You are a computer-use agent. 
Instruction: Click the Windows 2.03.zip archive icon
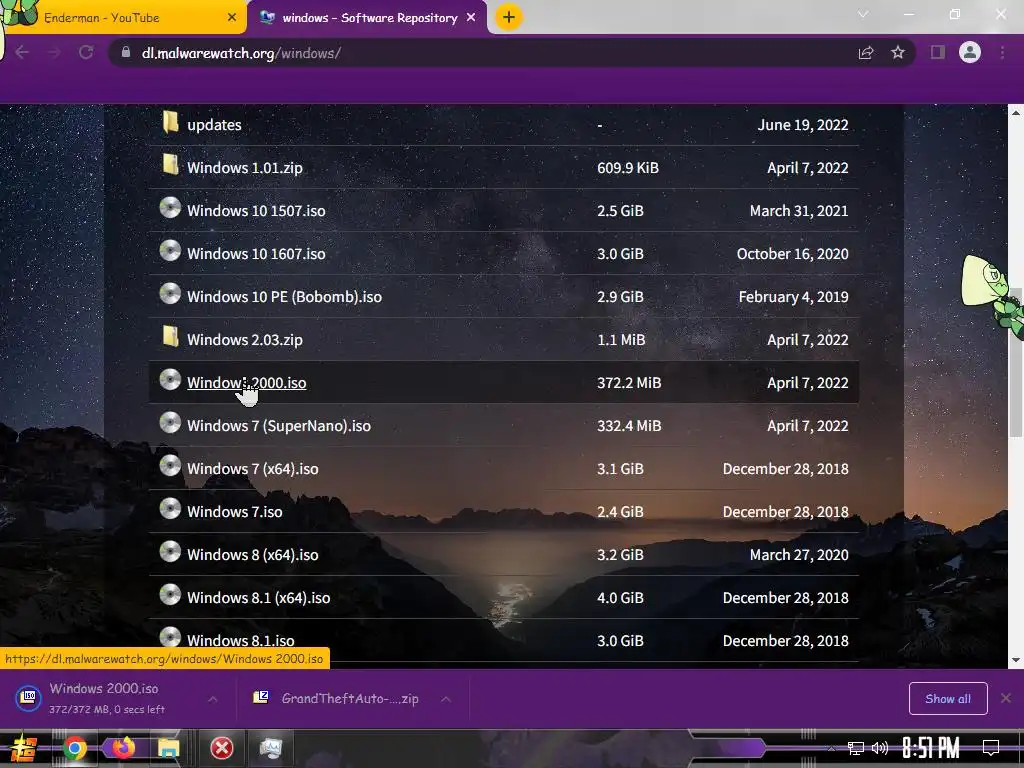coord(170,337)
